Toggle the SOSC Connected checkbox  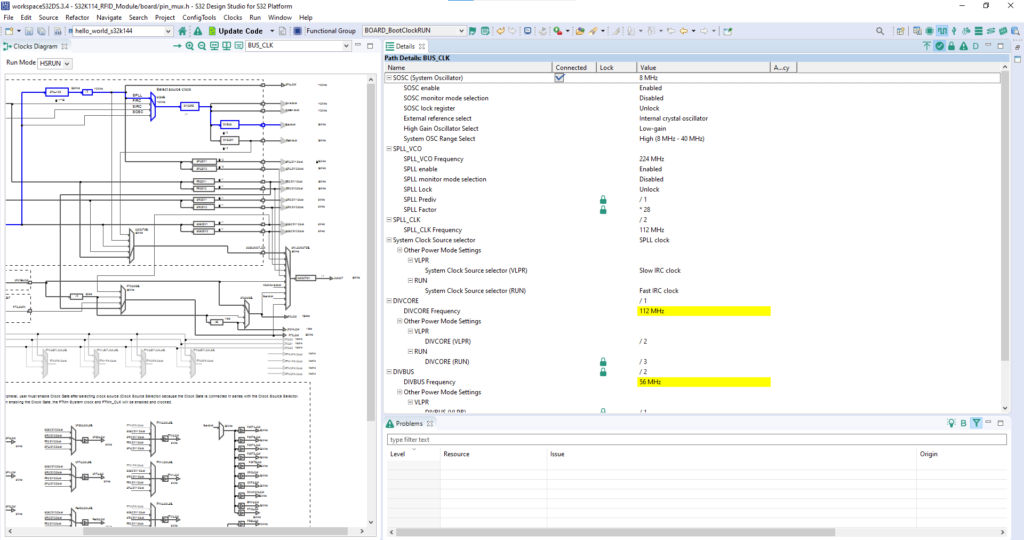click(560, 77)
